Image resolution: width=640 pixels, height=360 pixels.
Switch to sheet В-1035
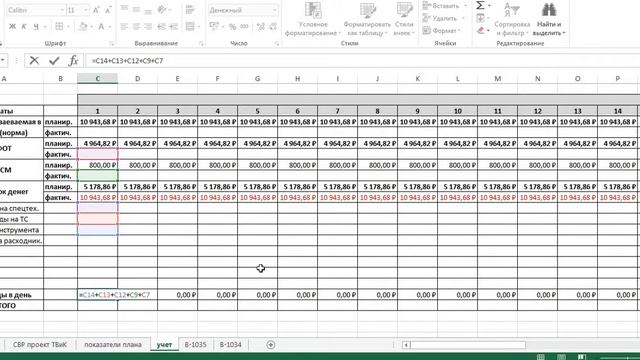point(196,344)
